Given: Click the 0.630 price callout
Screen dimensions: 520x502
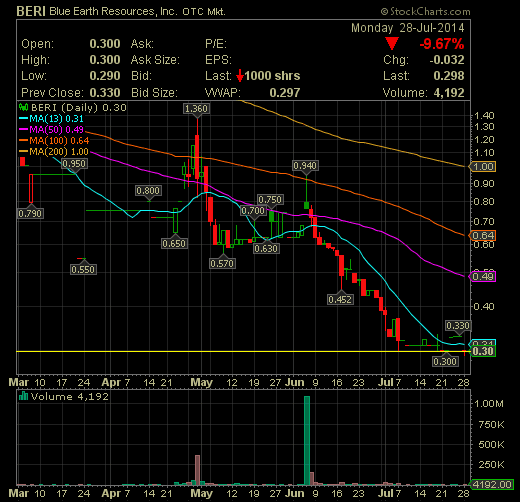Looking at the screenshot, I should tap(266, 249).
